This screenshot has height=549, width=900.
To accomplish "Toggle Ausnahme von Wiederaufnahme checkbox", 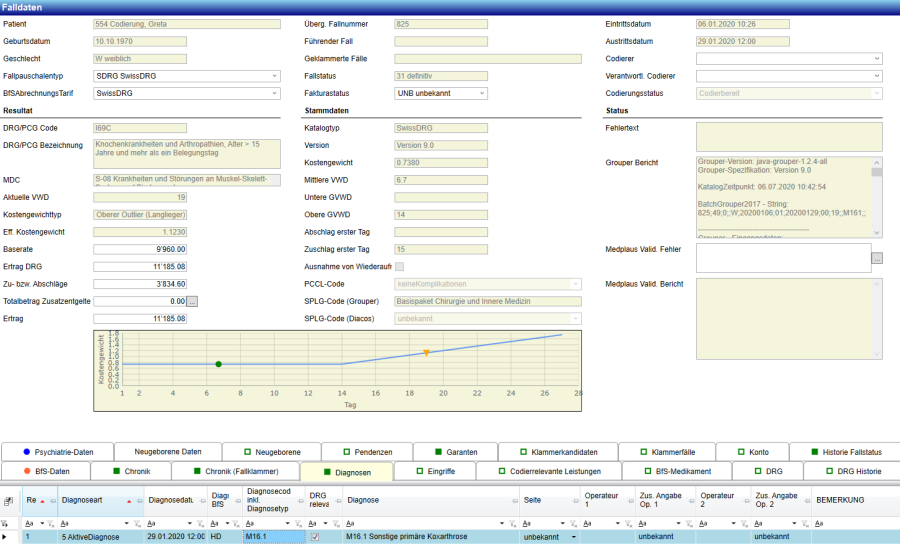I will [x=400, y=266].
